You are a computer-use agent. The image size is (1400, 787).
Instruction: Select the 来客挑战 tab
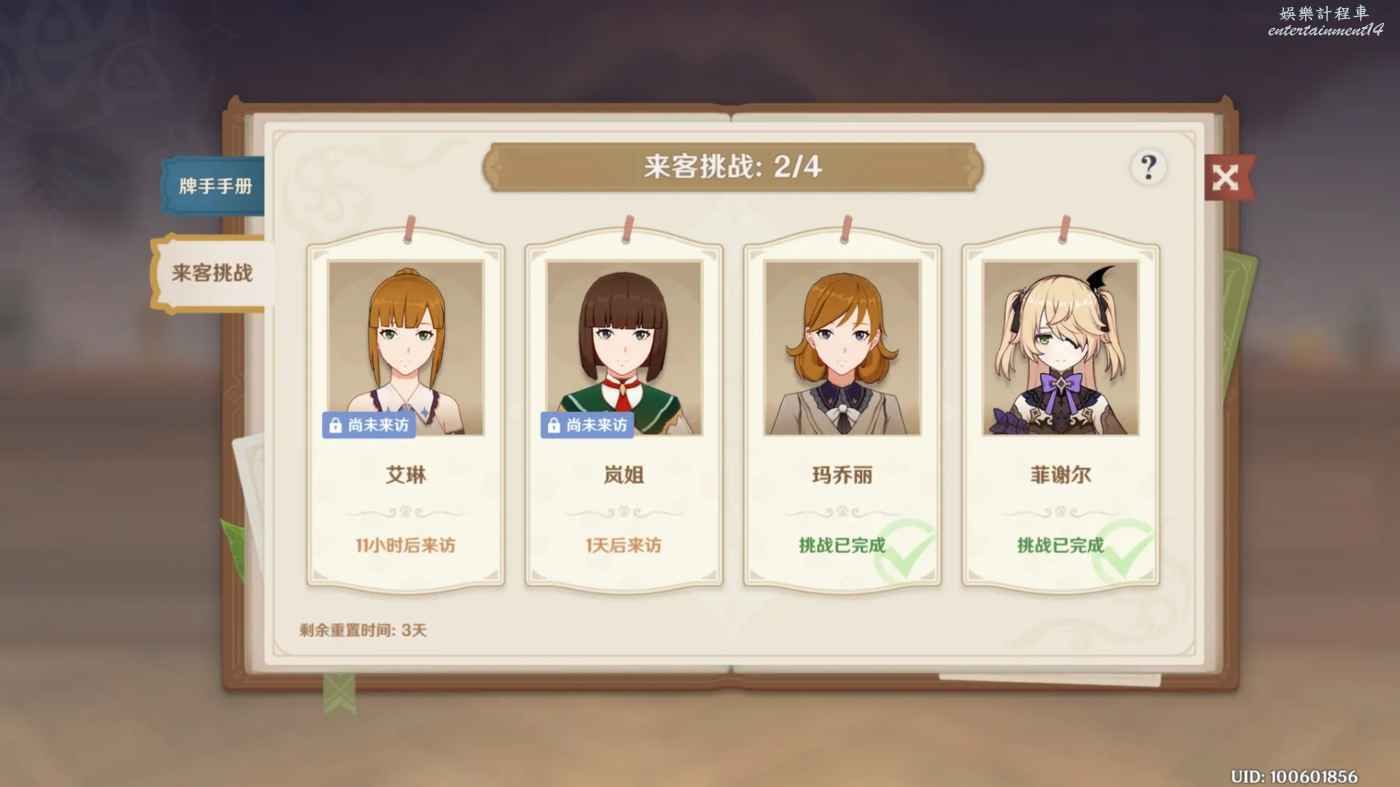[211, 273]
